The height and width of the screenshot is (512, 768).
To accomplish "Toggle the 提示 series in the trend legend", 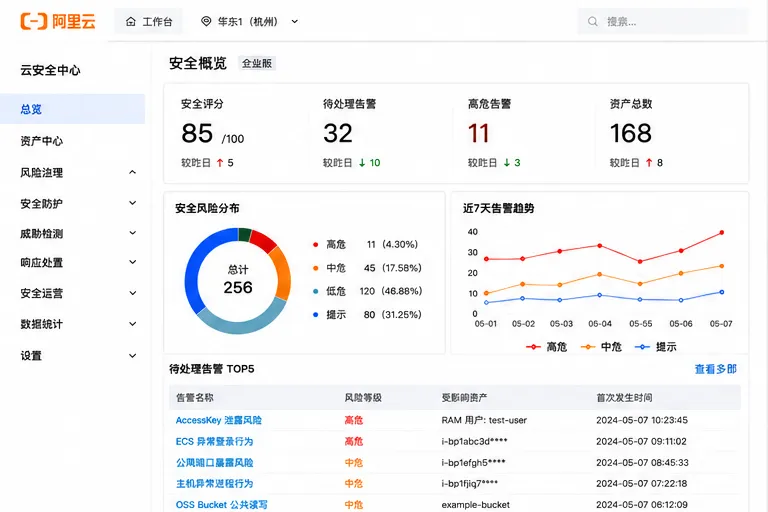I will [x=655, y=347].
